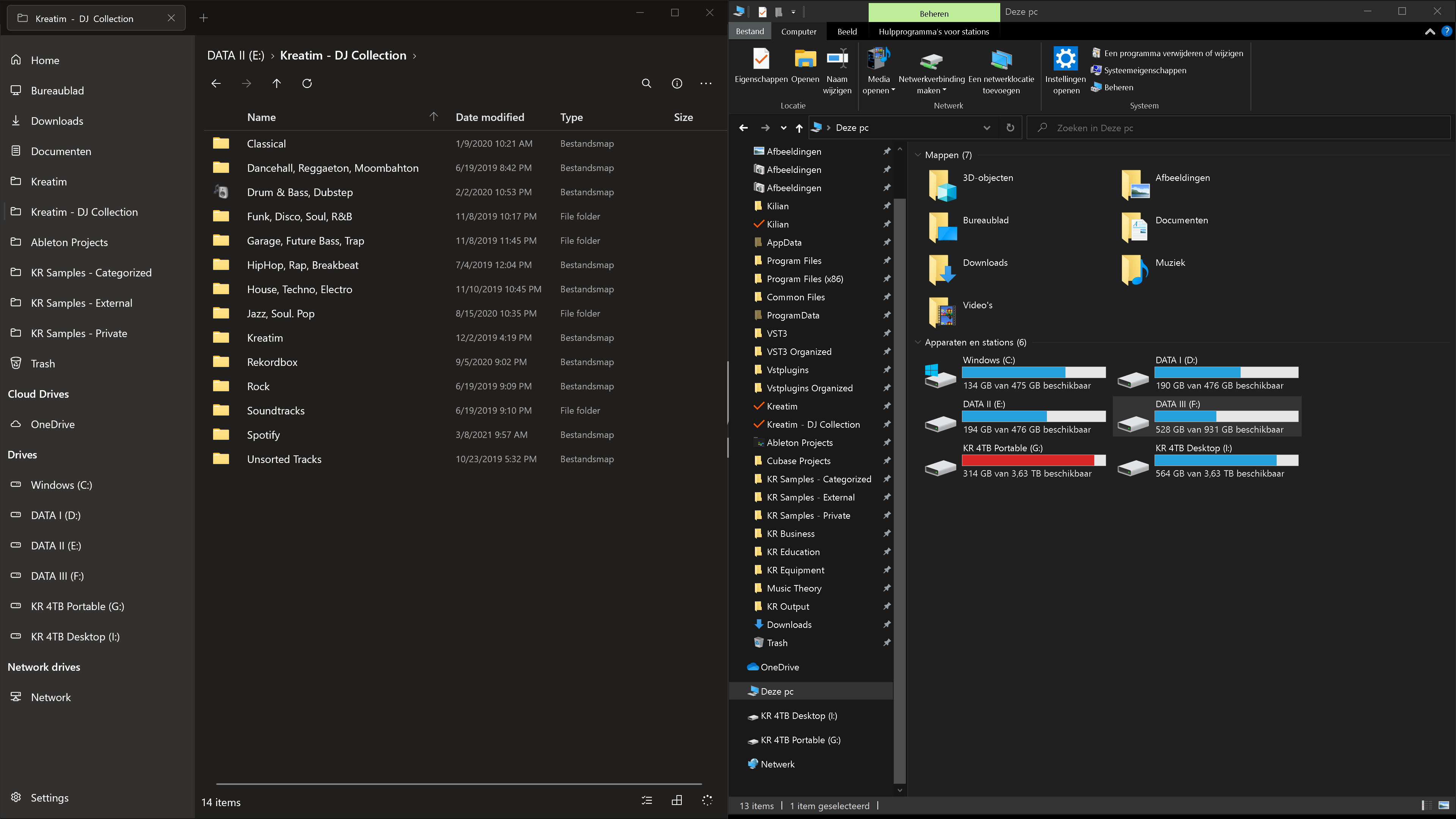Click the search icon in the Files toolbar
The image size is (1456, 819).
pyautogui.click(x=646, y=83)
